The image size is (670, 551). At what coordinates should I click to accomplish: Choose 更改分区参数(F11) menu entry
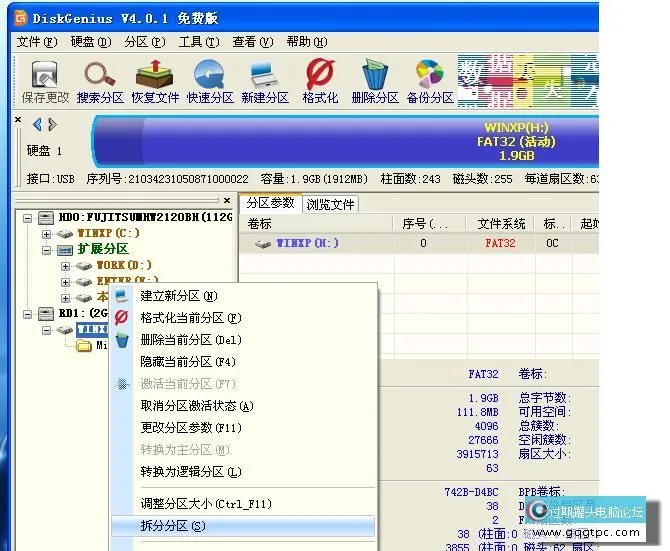coord(244,428)
